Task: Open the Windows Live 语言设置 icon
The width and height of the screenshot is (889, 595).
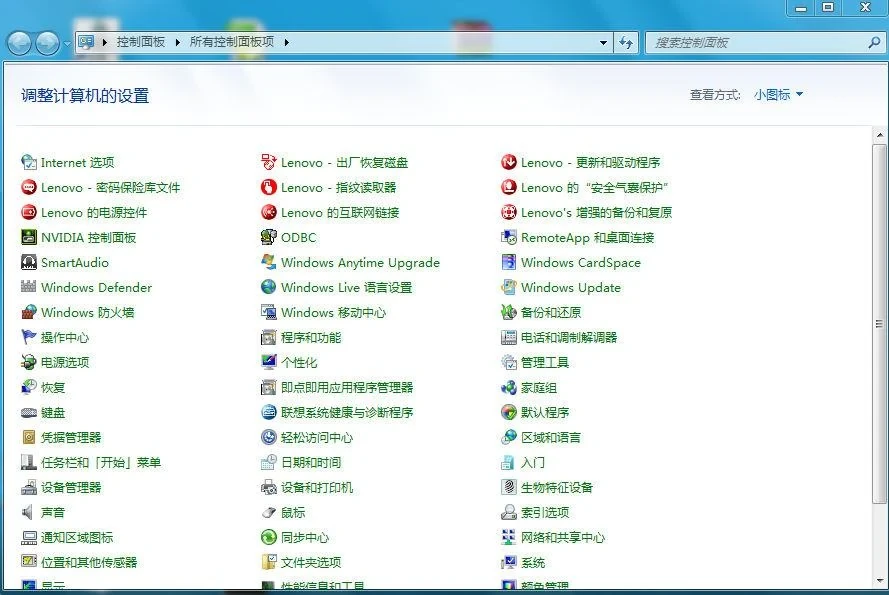Action: pos(269,287)
